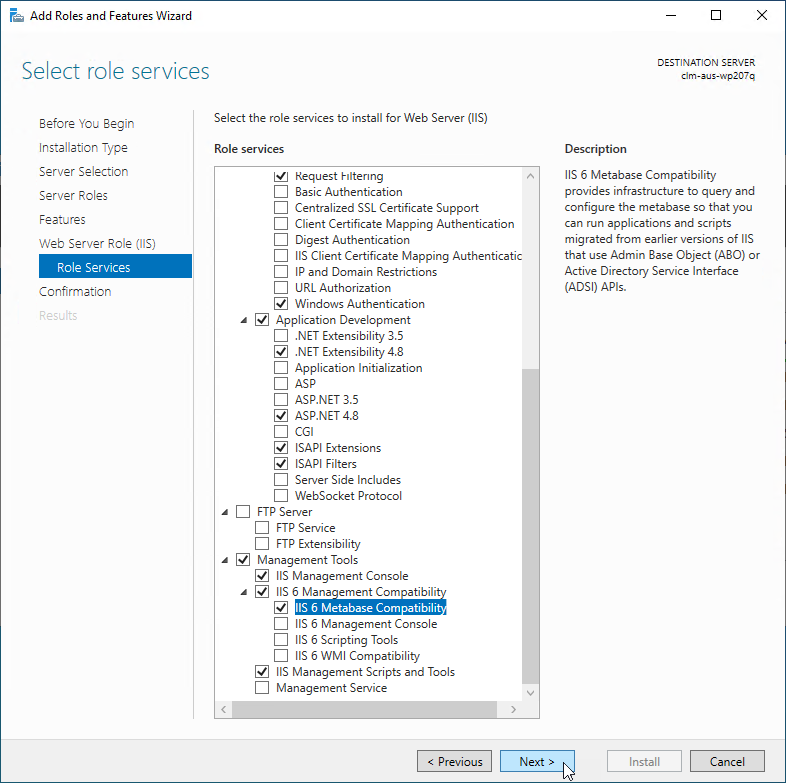Cancel the wizard
Viewport: 786px width, 783px height.
pos(727,761)
